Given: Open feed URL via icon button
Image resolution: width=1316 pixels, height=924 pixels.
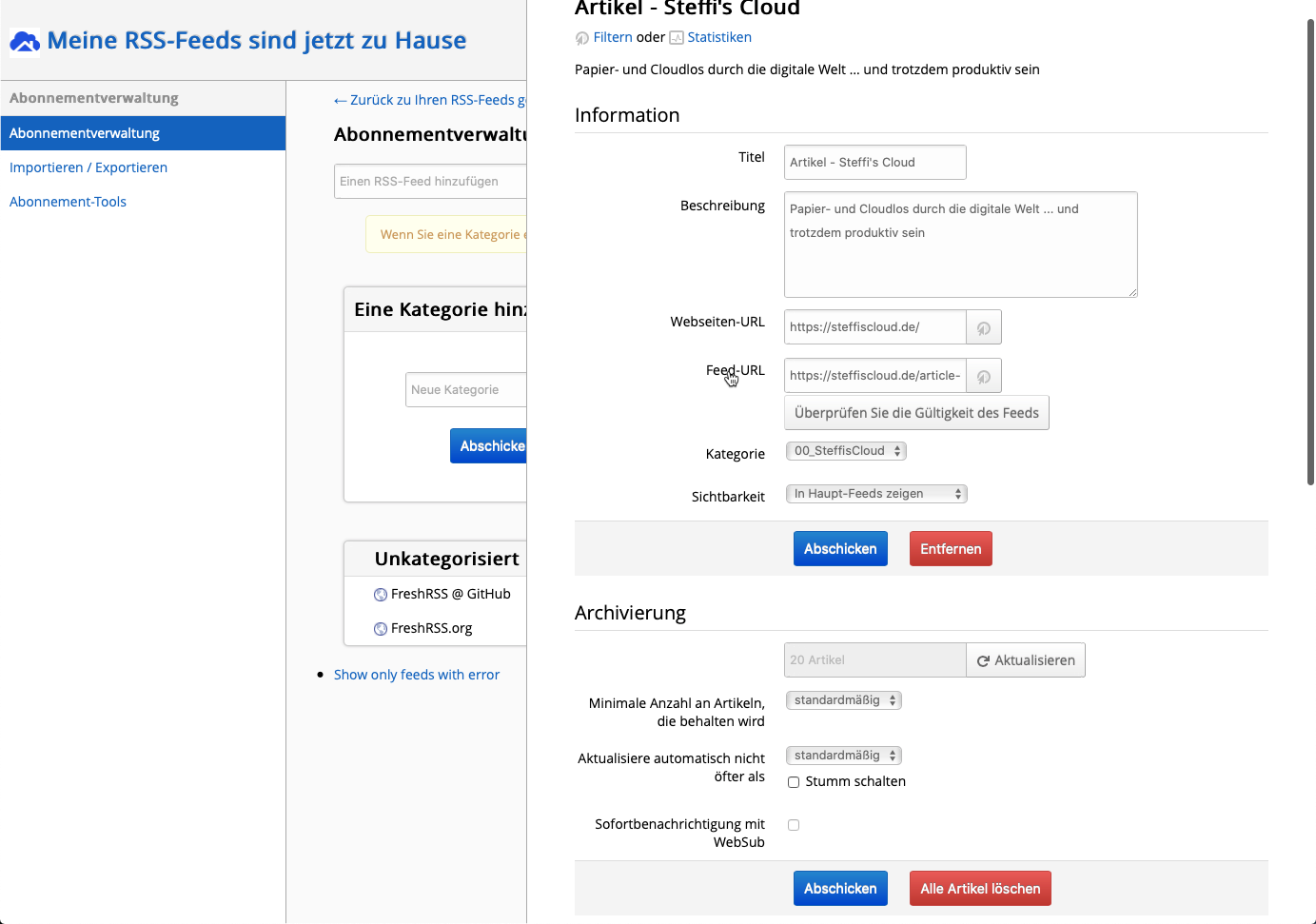Looking at the screenshot, I should click(984, 376).
